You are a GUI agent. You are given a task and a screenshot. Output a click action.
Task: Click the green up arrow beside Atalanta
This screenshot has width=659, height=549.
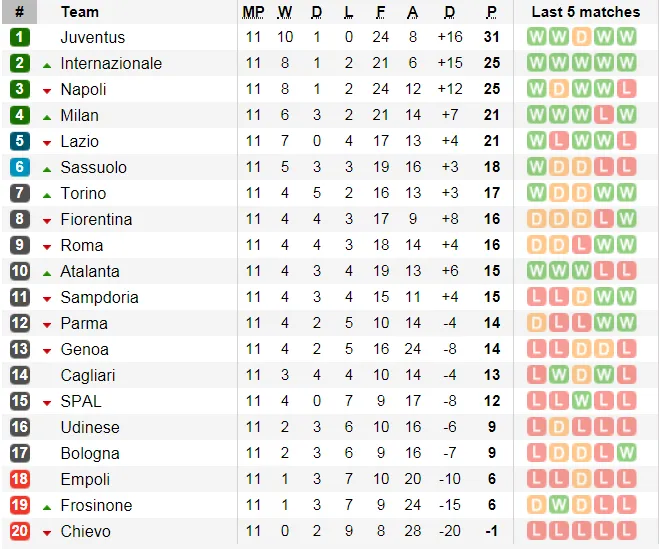[47, 272]
